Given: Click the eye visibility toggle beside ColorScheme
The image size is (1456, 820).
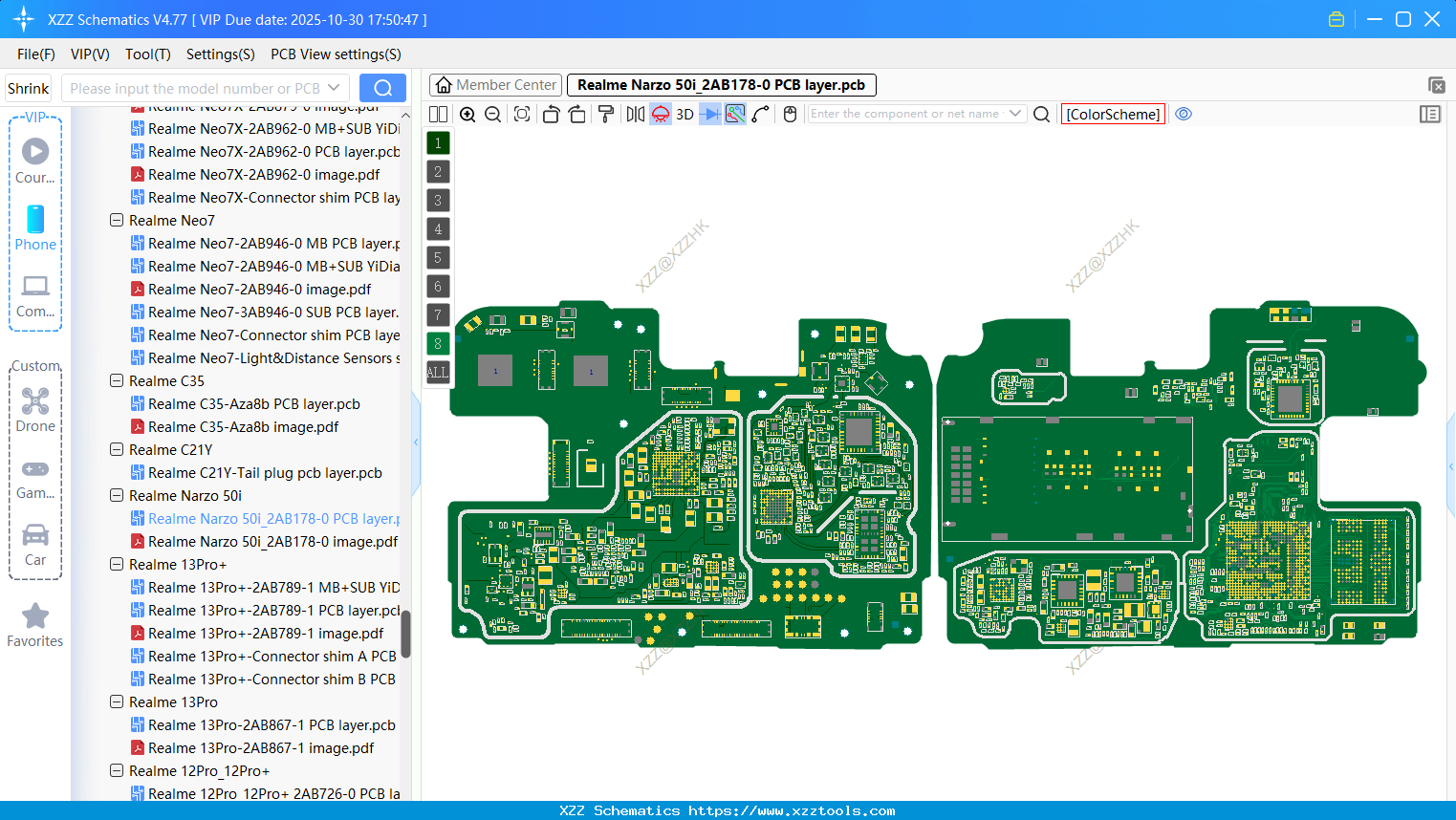Looking at the screenshot, I should point(1184,114).
